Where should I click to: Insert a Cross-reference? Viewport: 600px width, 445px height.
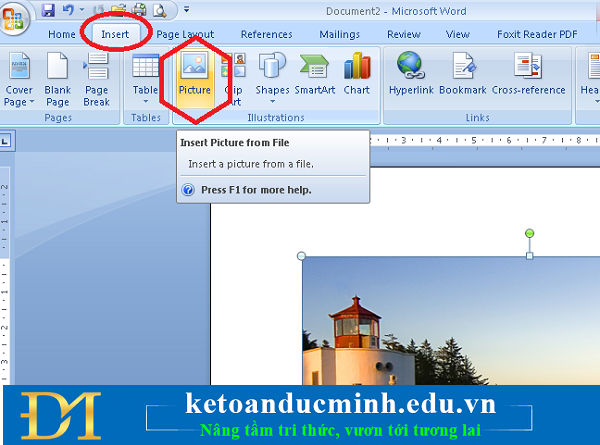[x=528, y=74]
